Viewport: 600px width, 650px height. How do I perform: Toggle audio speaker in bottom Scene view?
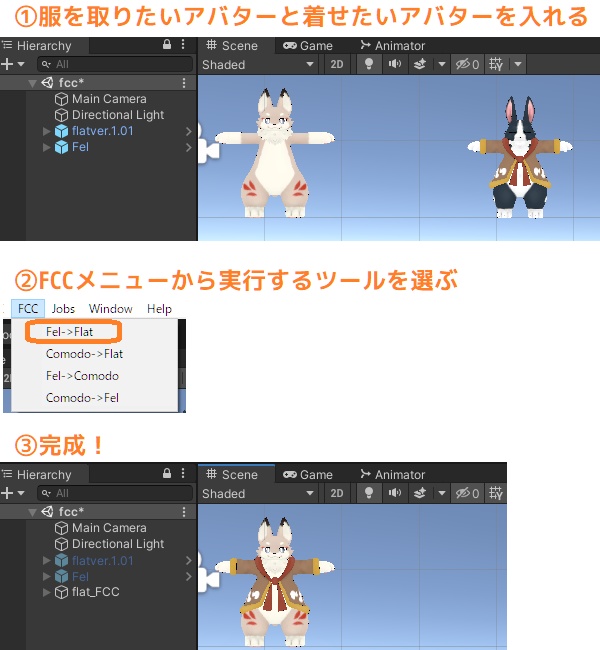(394, 493)
